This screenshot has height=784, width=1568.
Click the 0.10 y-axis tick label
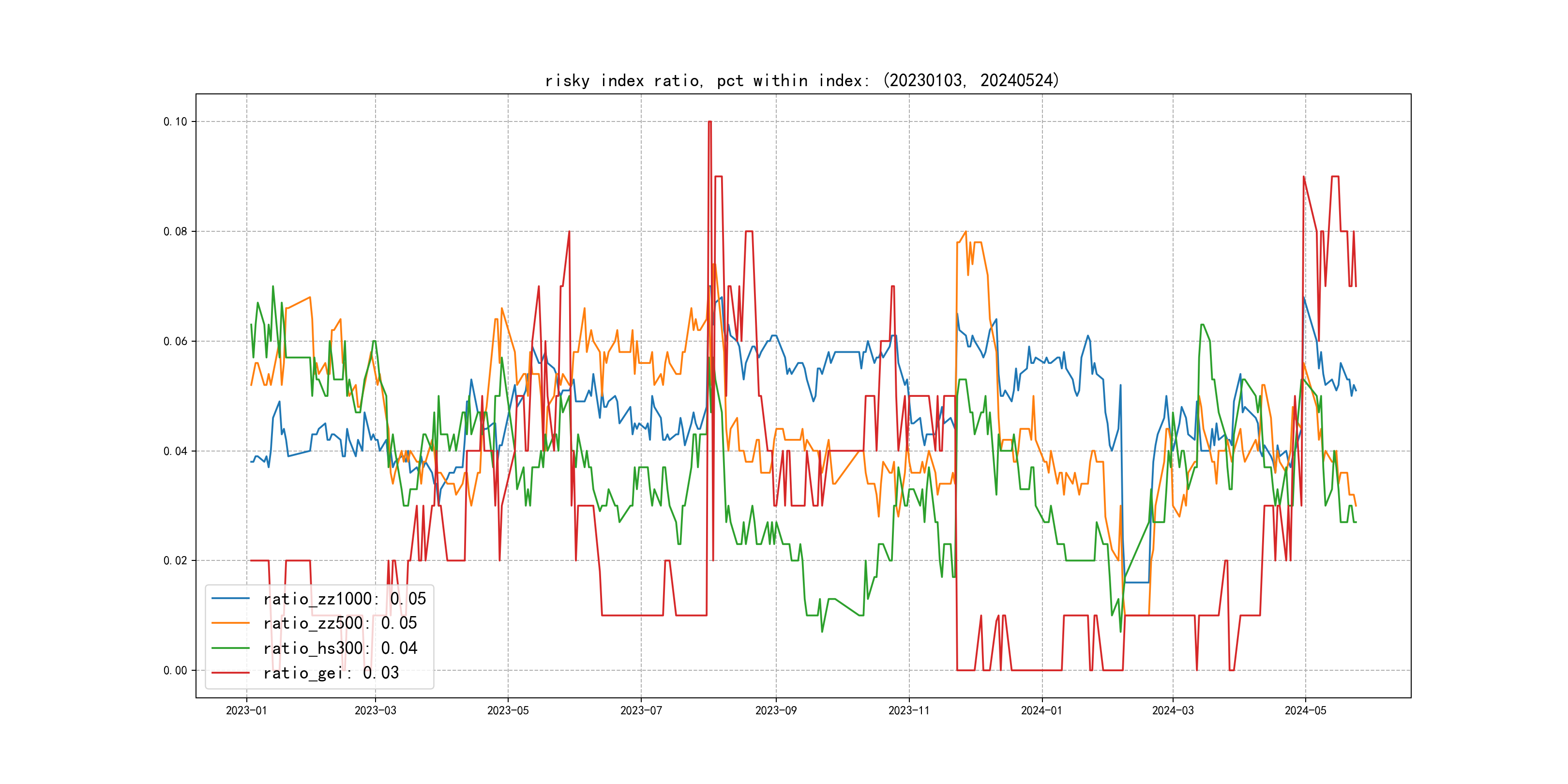pyautogui.click(x=175, y=122)
